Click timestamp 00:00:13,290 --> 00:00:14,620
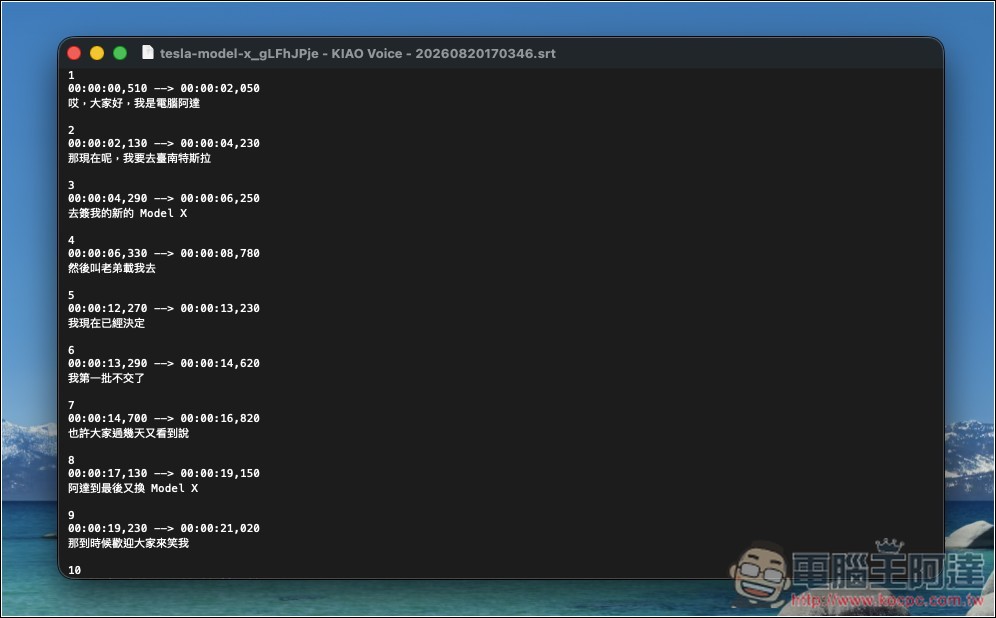996x618 pixels. click(164, 363)
